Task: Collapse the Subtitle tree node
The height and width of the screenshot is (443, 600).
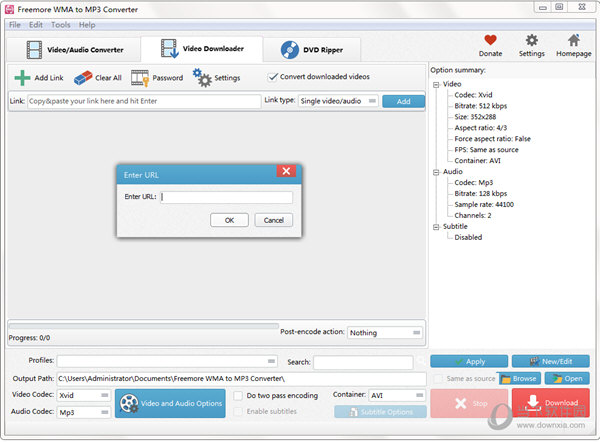Action: tap(436, 227)
